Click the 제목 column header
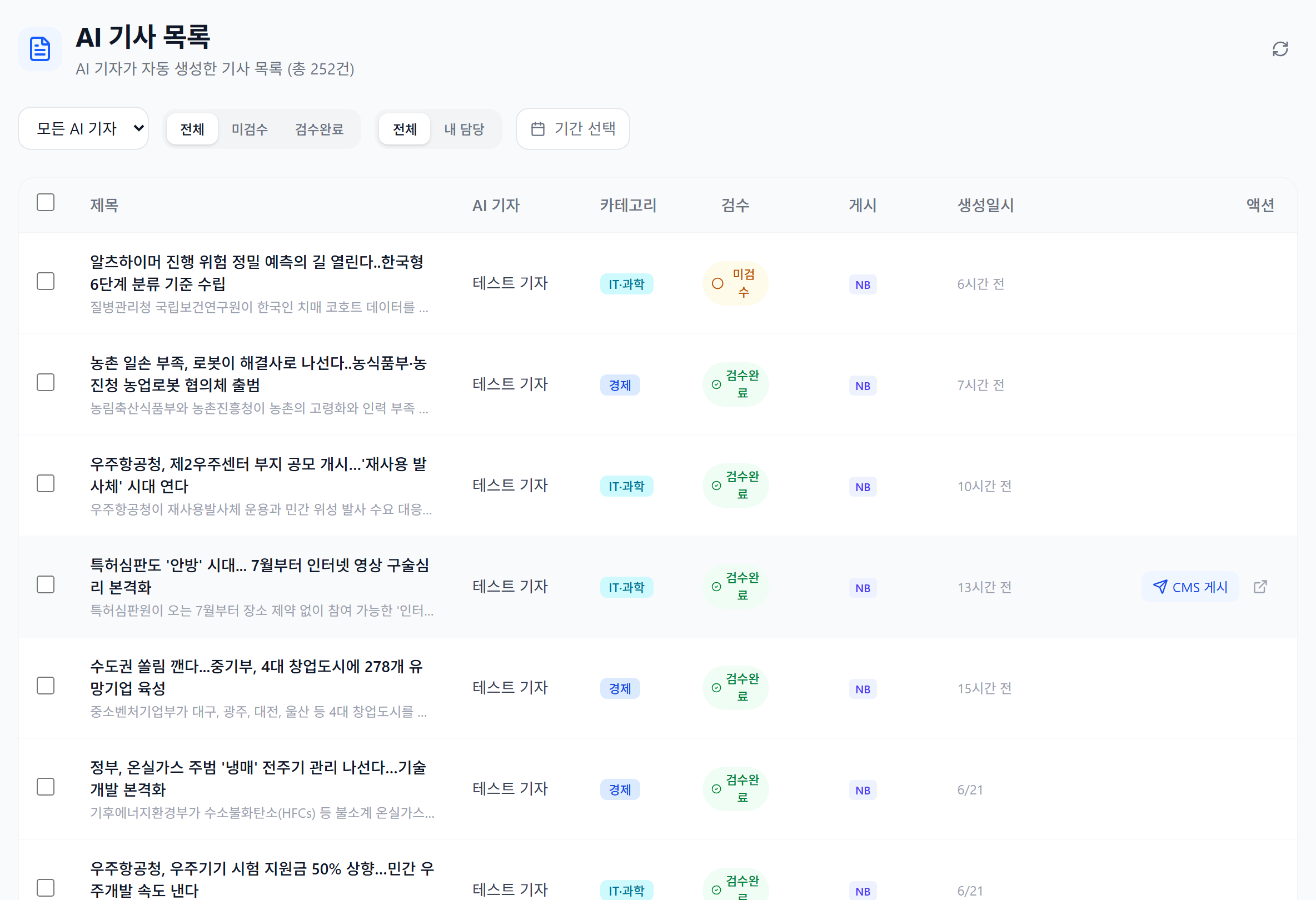This screenshot has height=900, width=1316. (x=104, y=205)
